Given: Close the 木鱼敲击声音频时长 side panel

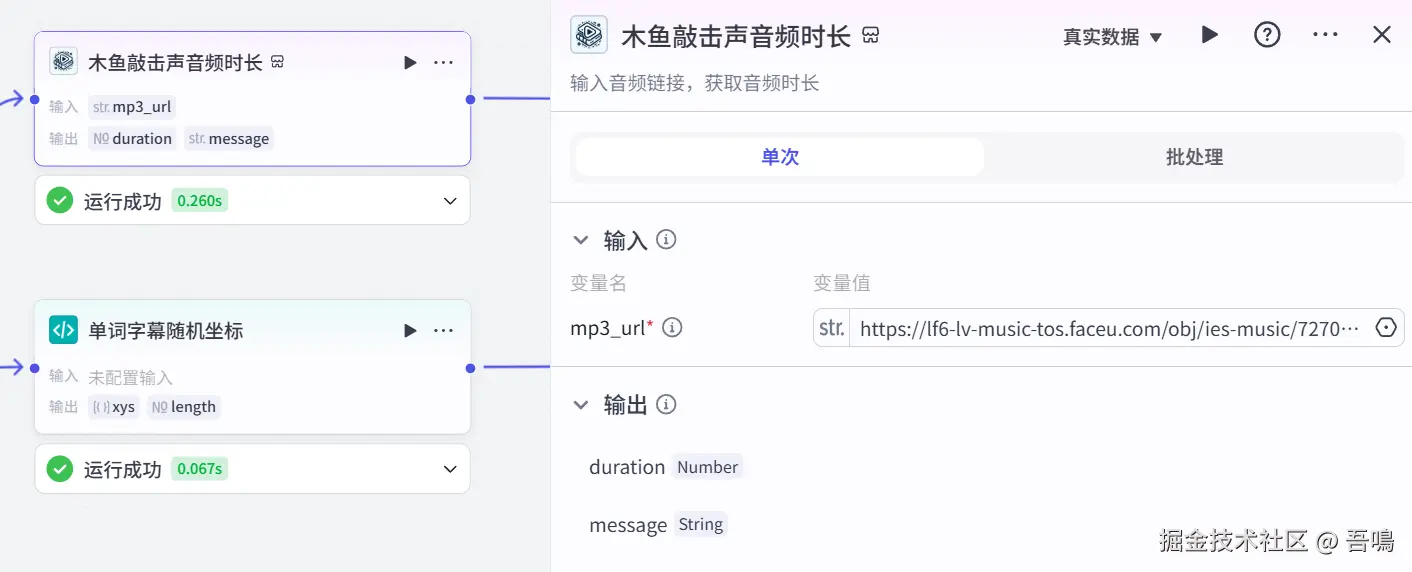Looking at the screenshot, I should [x=1382, y=35].
